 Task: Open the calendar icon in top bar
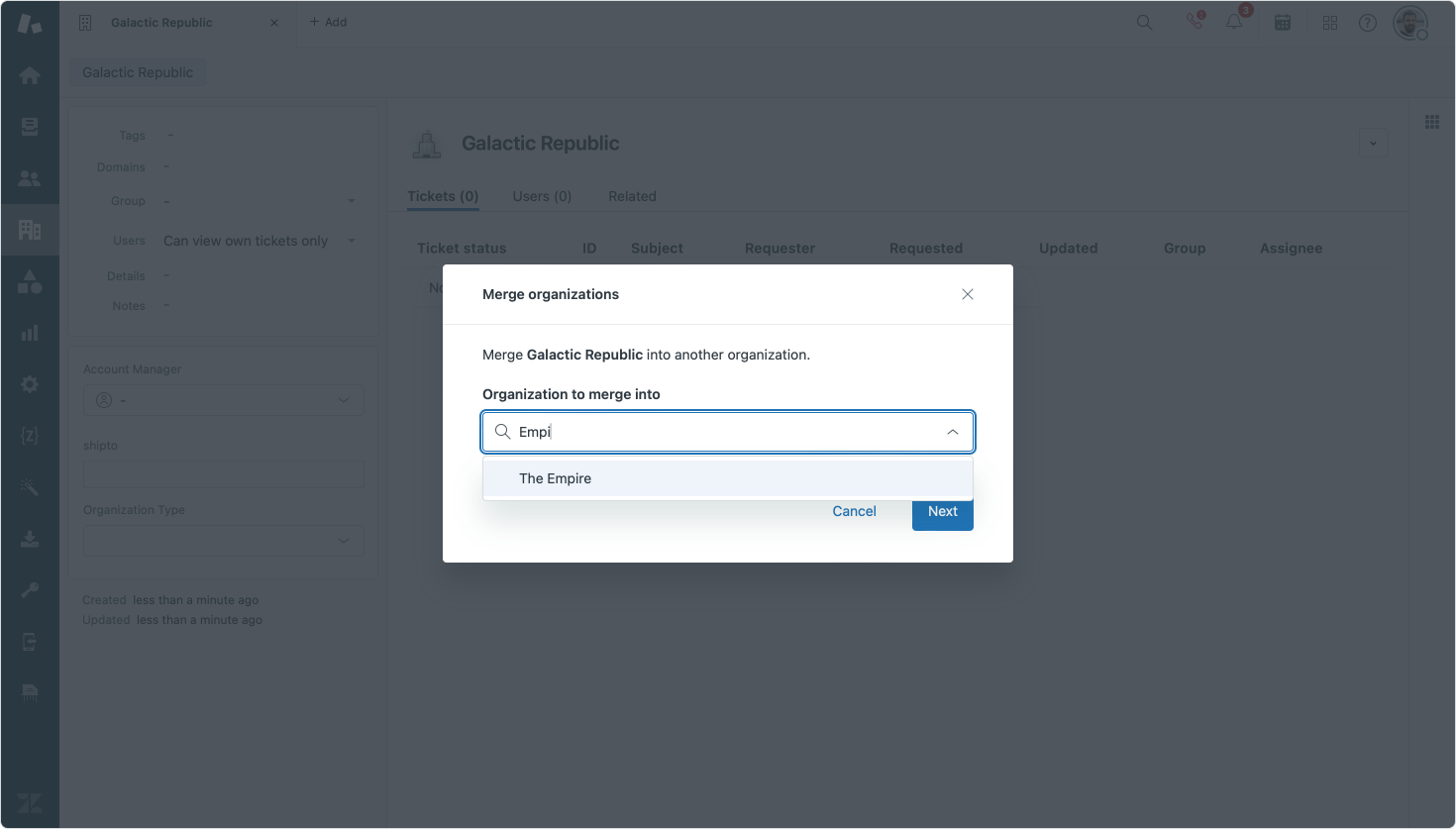(1283, 22)
